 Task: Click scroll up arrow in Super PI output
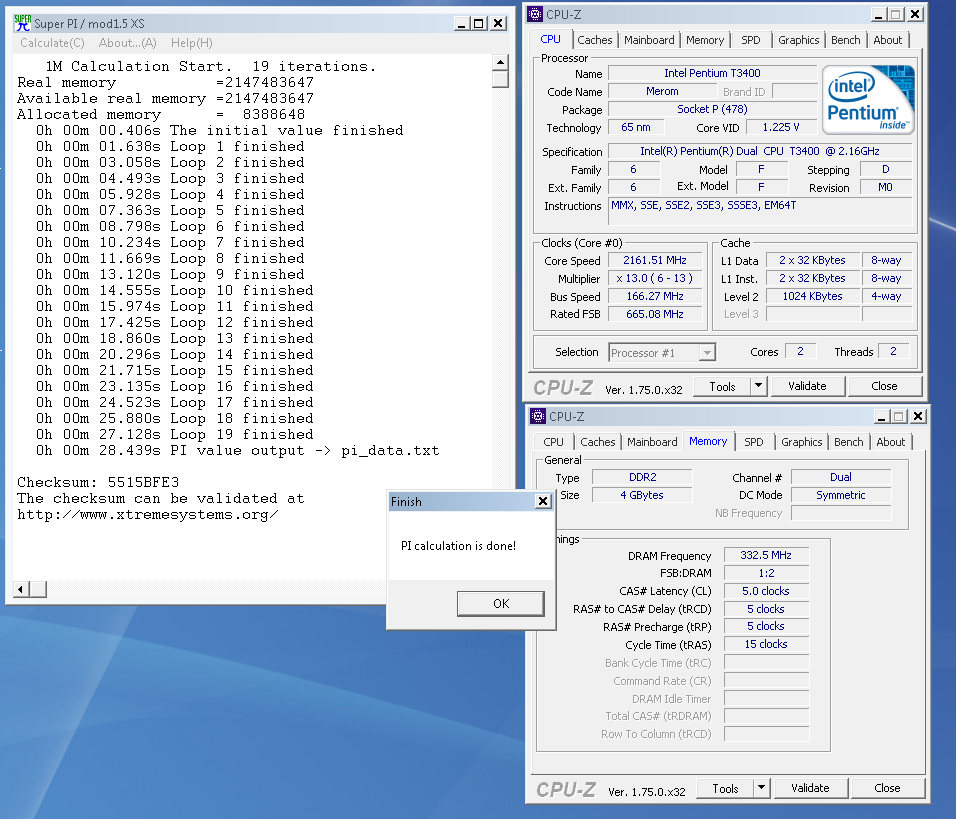click(500, 62)
